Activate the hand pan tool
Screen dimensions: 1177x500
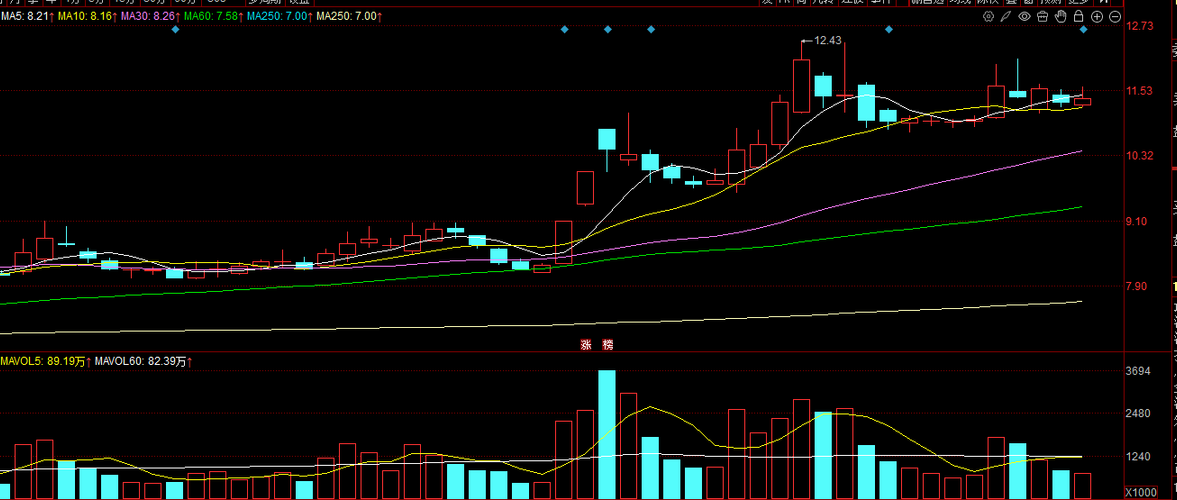point(1061,17)
